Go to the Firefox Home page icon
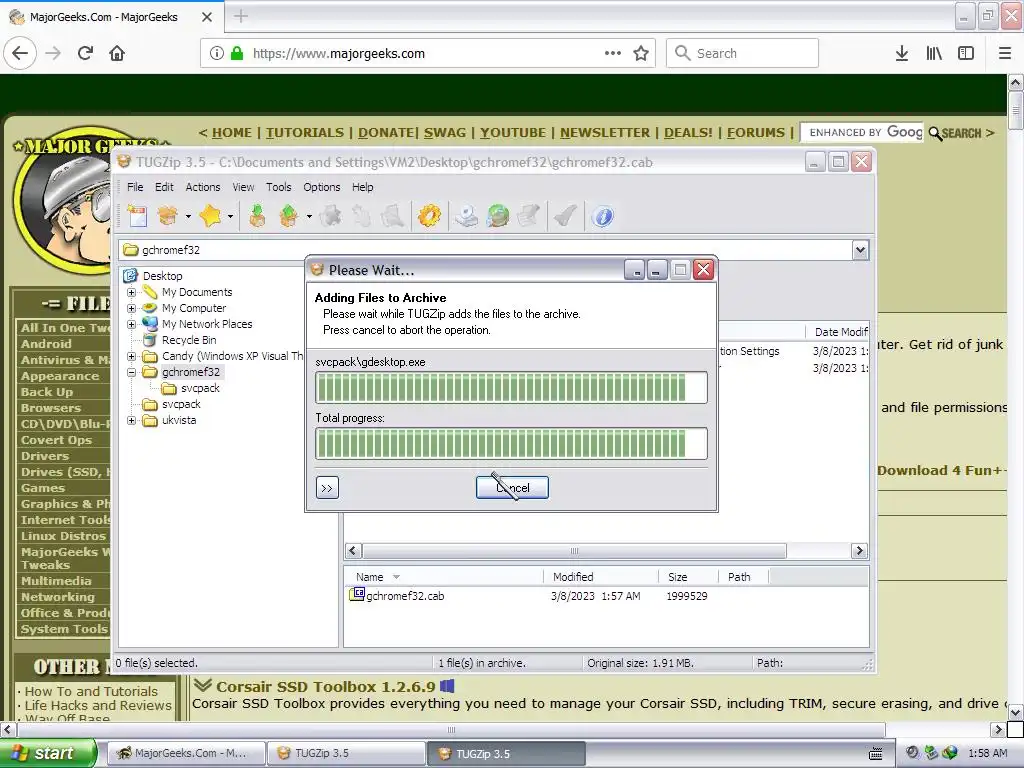This screenshot has width=1024, height=768. [x=117, y=54]
